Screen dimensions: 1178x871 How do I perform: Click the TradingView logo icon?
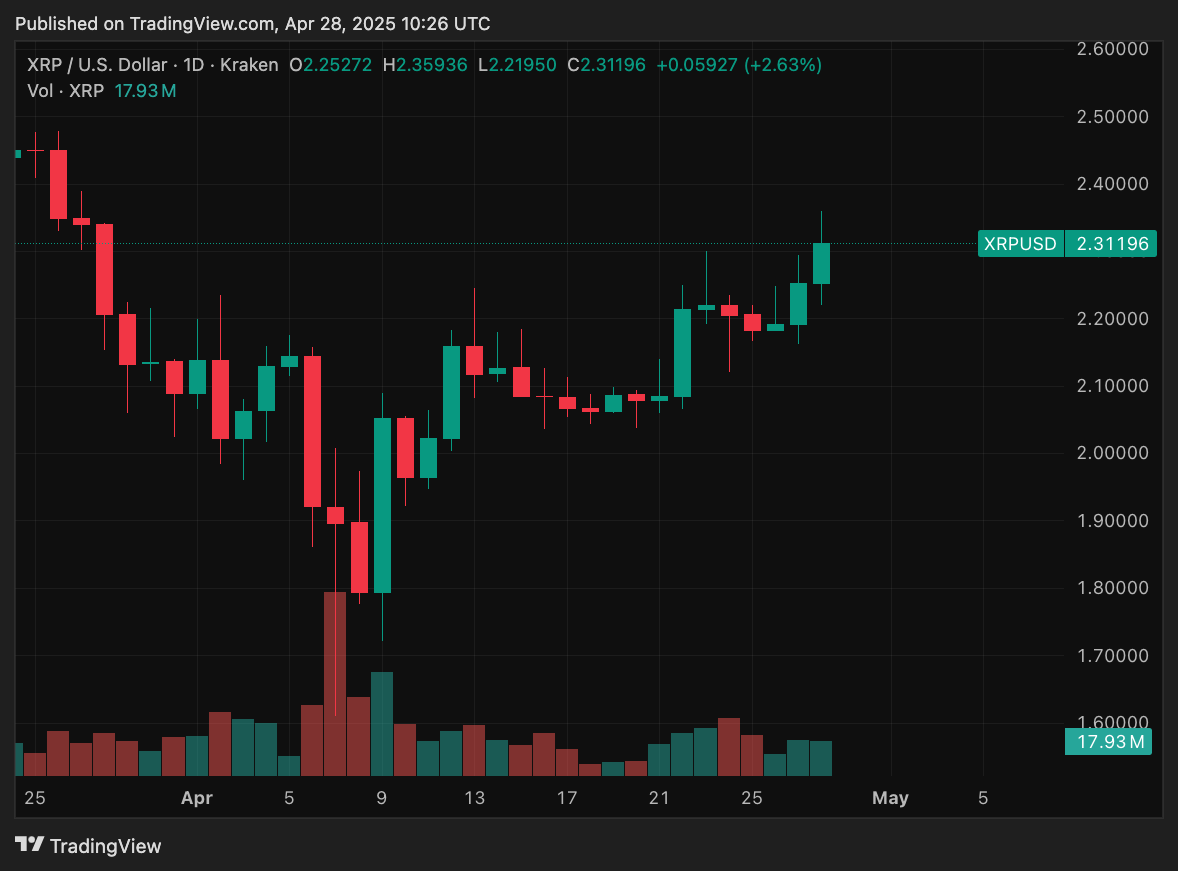[x=30, y=845]
